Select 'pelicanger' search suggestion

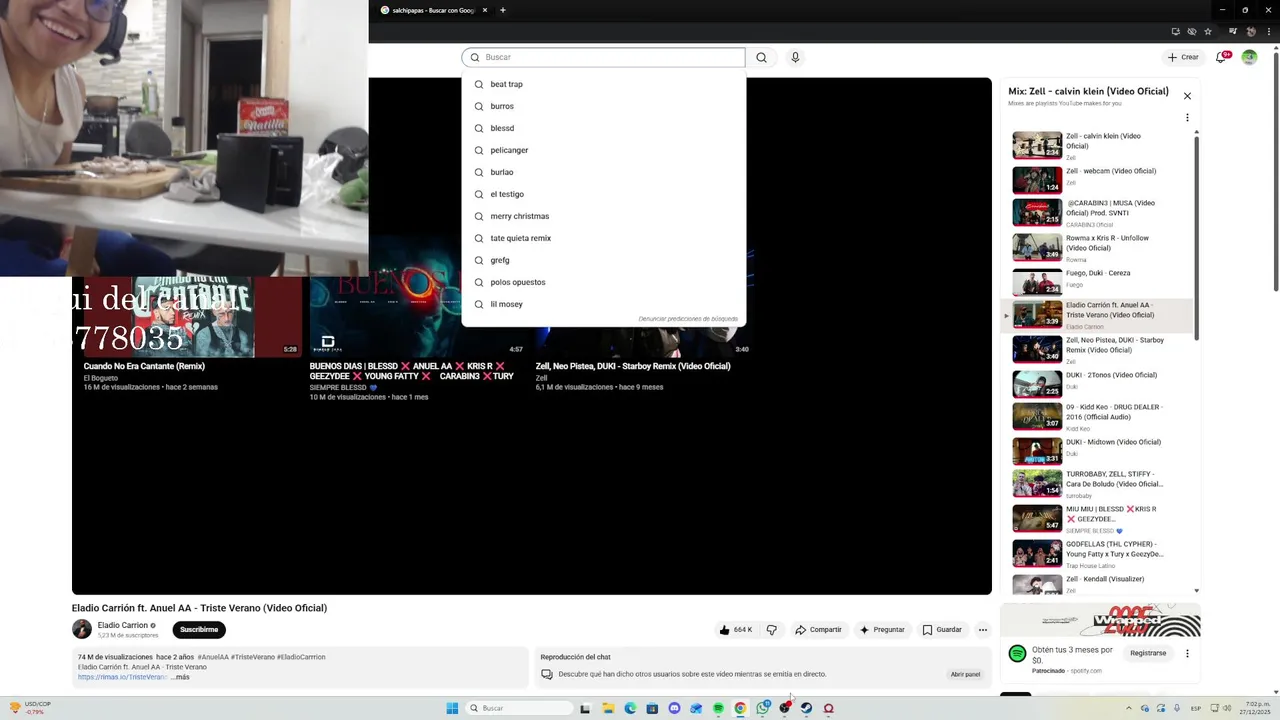[x=603, y=150]
